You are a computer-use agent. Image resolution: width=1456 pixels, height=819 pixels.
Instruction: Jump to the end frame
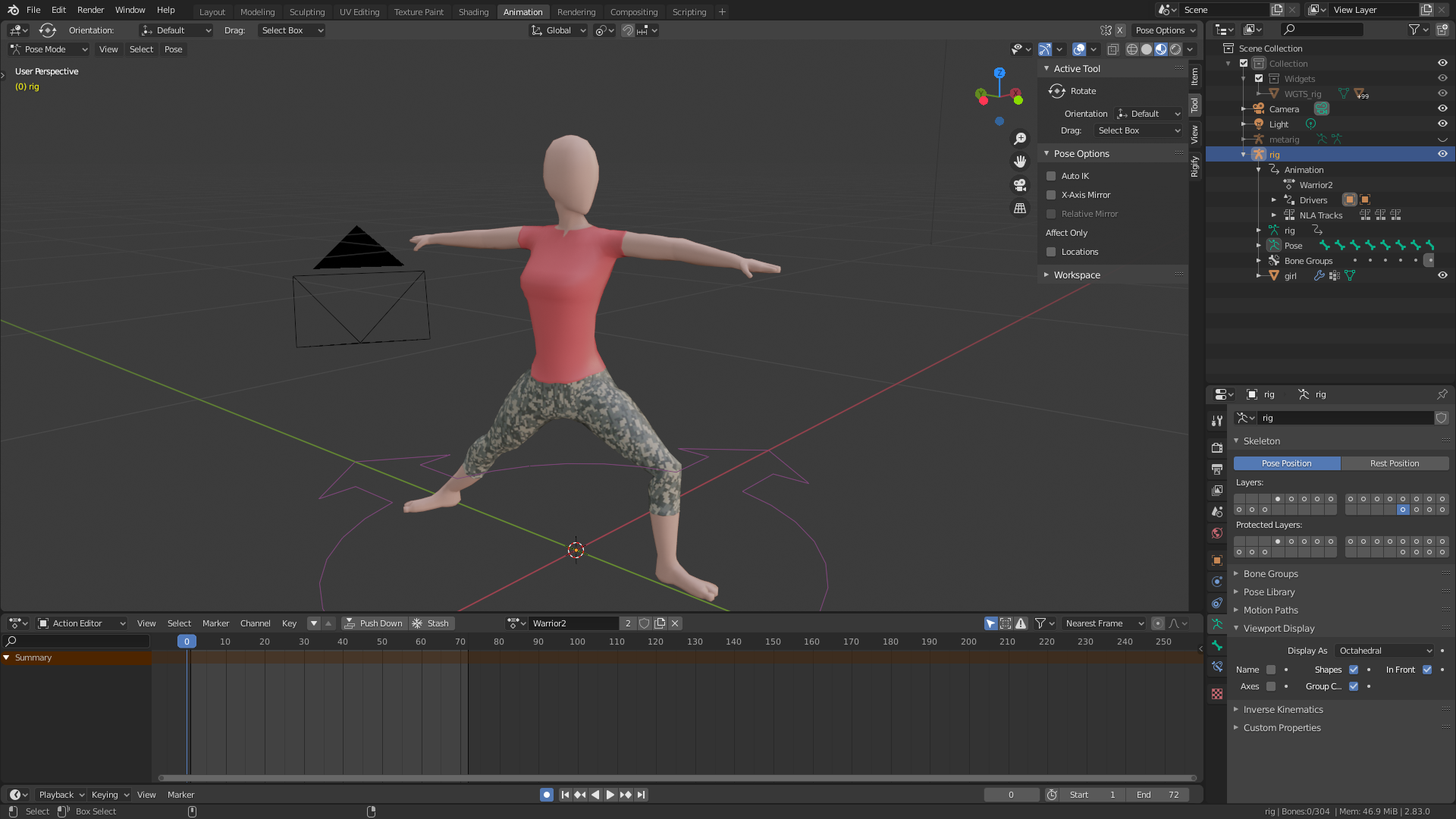pyautogui.click(x=642, y=795)
